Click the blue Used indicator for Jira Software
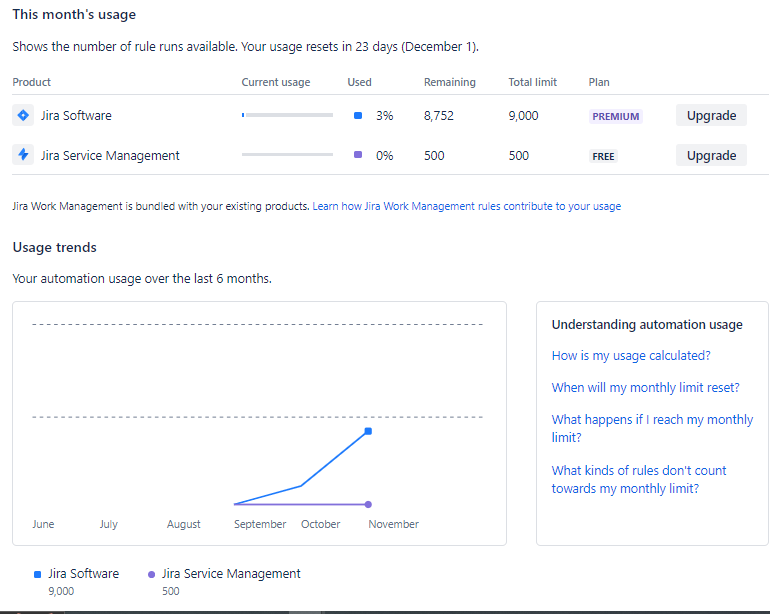770x614 pixels. (358, 115)
